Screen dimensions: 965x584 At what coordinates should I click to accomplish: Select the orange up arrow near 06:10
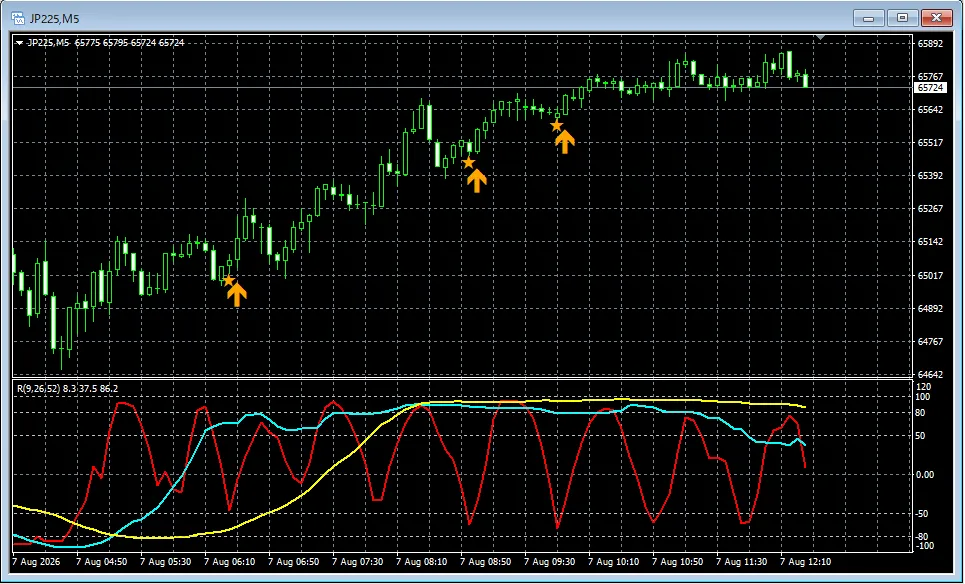pyautogui.click(x=236, y=294)
